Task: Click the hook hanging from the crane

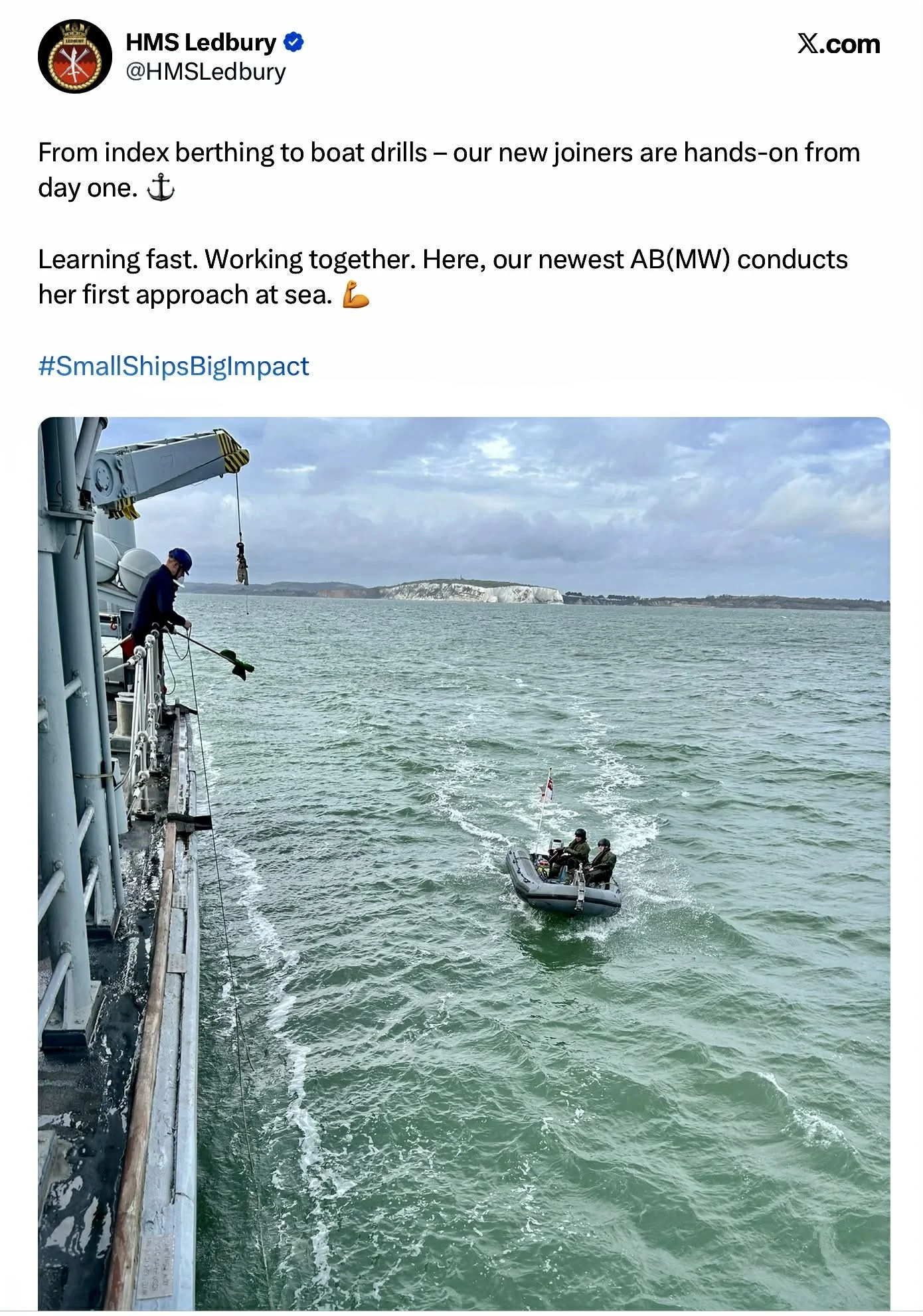Action: 242,564
